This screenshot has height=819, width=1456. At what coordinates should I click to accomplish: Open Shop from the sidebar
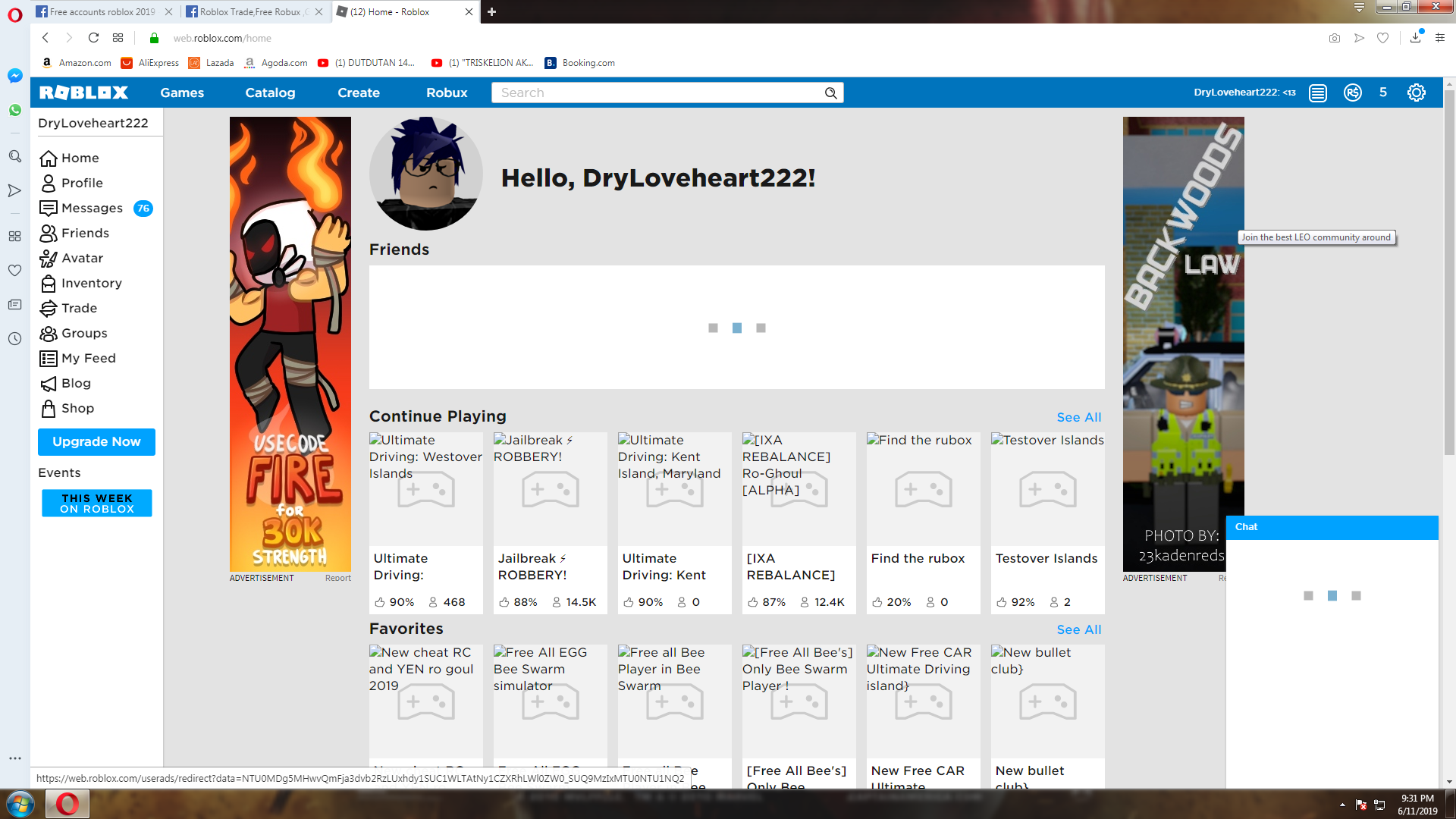coord(67,408)
